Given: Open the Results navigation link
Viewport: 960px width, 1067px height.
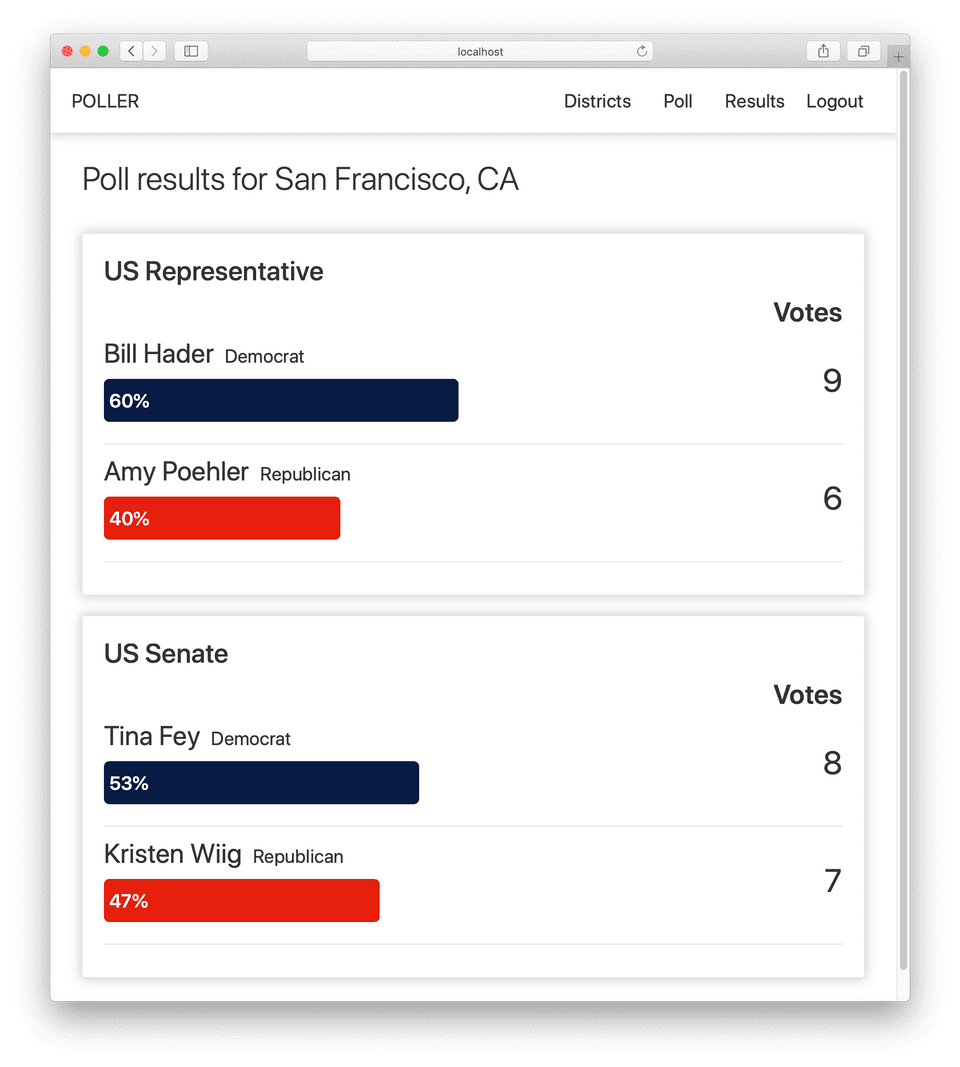Looking at the screenshot, I should tap(754, 101).
